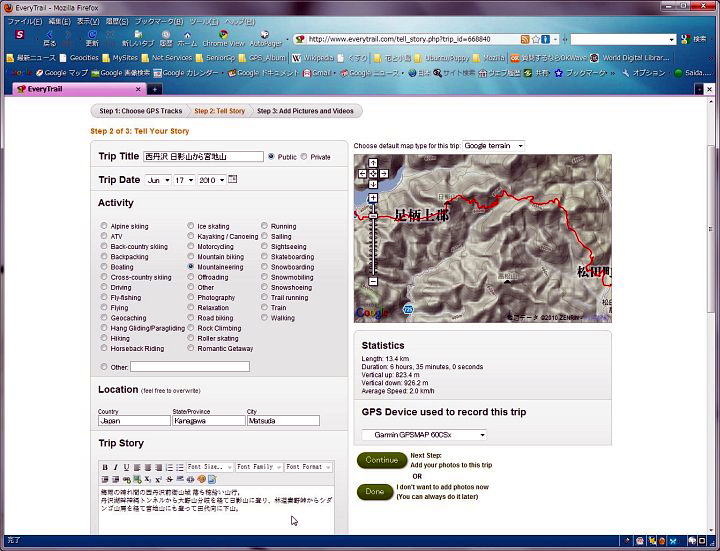Apply italic in Trip Story editor

pyautogui.click(x=115, y=467)
